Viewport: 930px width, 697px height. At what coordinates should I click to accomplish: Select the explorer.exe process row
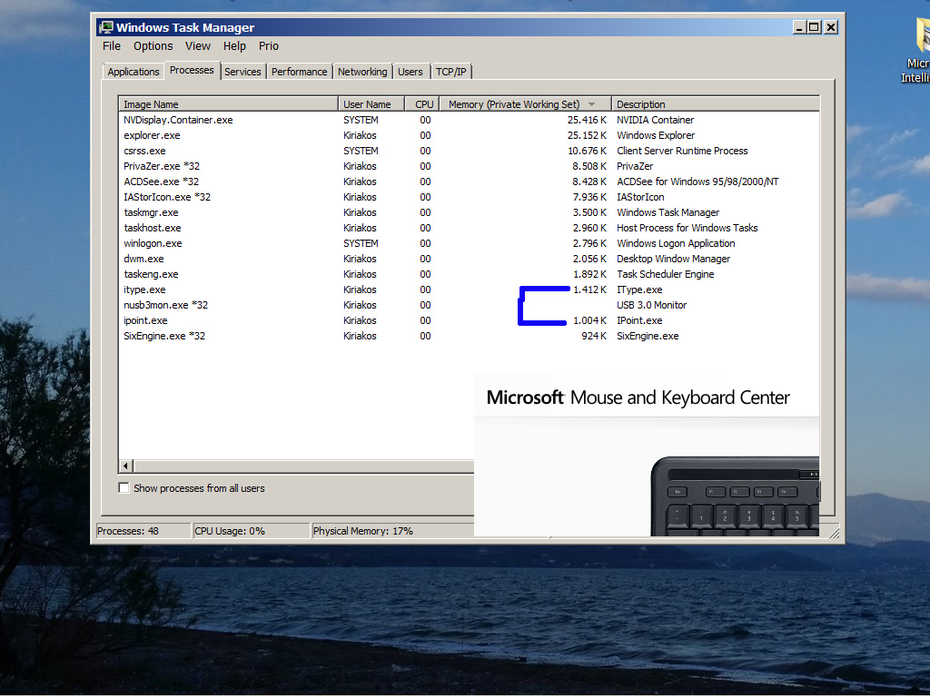(x=152, y=135)
